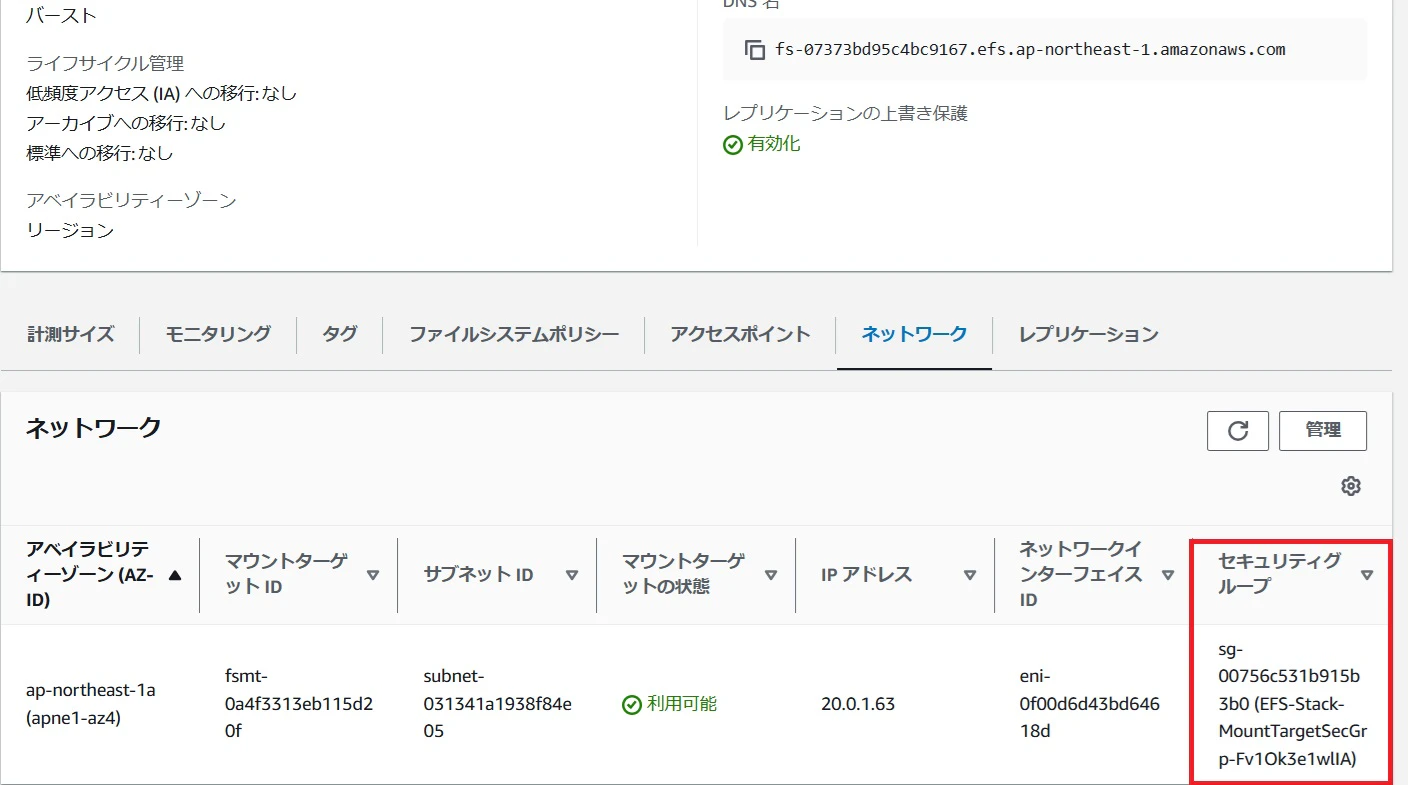The image size is (1408, 785).
Task: Sort ascending by アベイラビリティーゾーン arrow
Action: tap(176, 575)
